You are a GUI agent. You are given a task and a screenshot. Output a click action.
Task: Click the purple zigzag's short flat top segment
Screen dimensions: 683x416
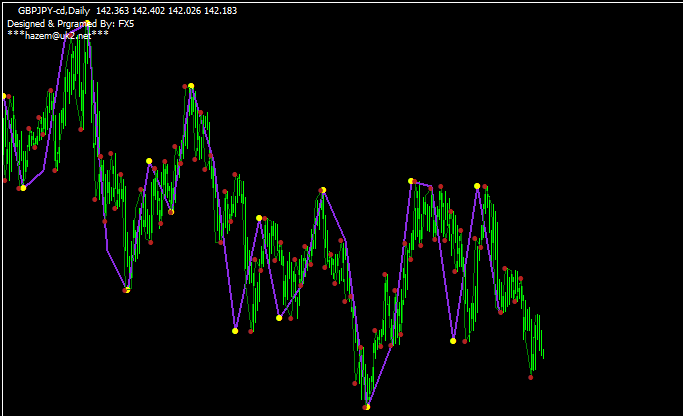pos(422,183)
